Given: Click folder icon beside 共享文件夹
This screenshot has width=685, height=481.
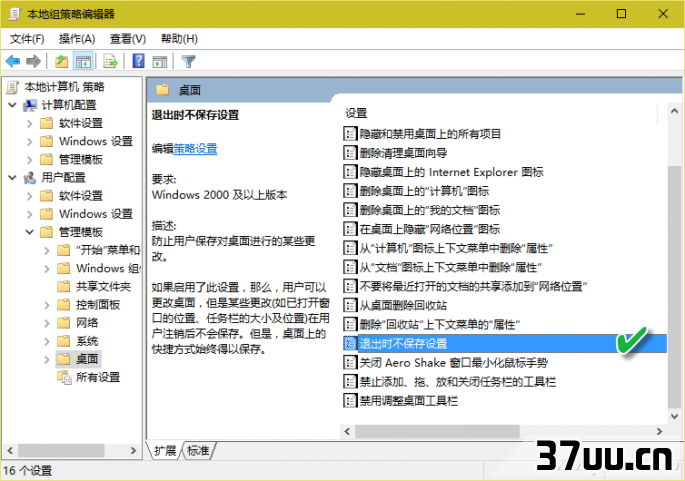Looking at the screenshot, I should (x=64, y=287).
